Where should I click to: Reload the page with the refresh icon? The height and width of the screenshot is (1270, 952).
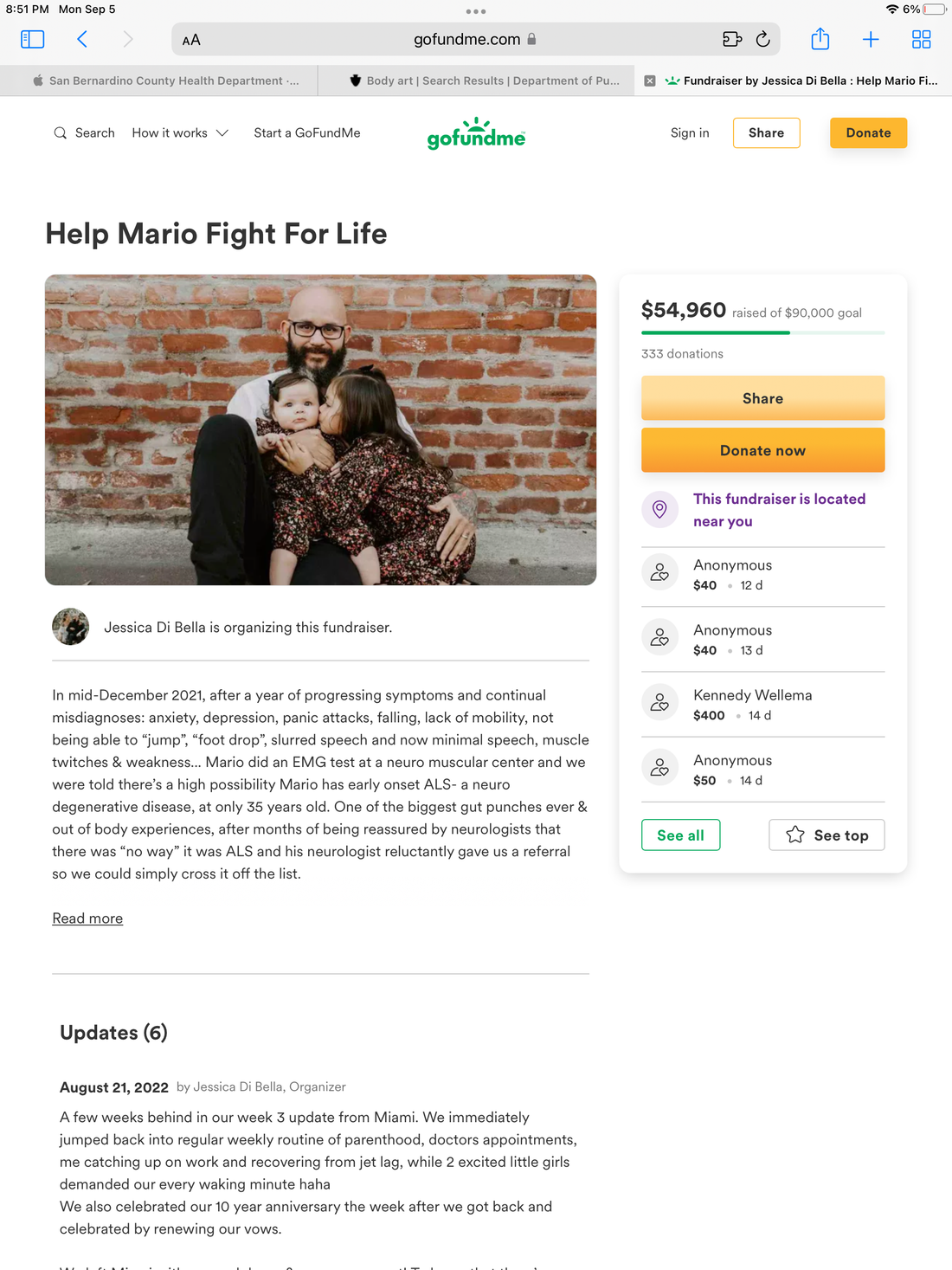click(762, 39)
